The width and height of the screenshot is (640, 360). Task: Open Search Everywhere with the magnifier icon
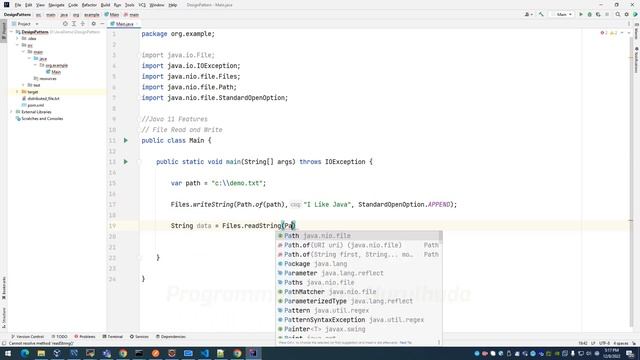tap(618, 14)
